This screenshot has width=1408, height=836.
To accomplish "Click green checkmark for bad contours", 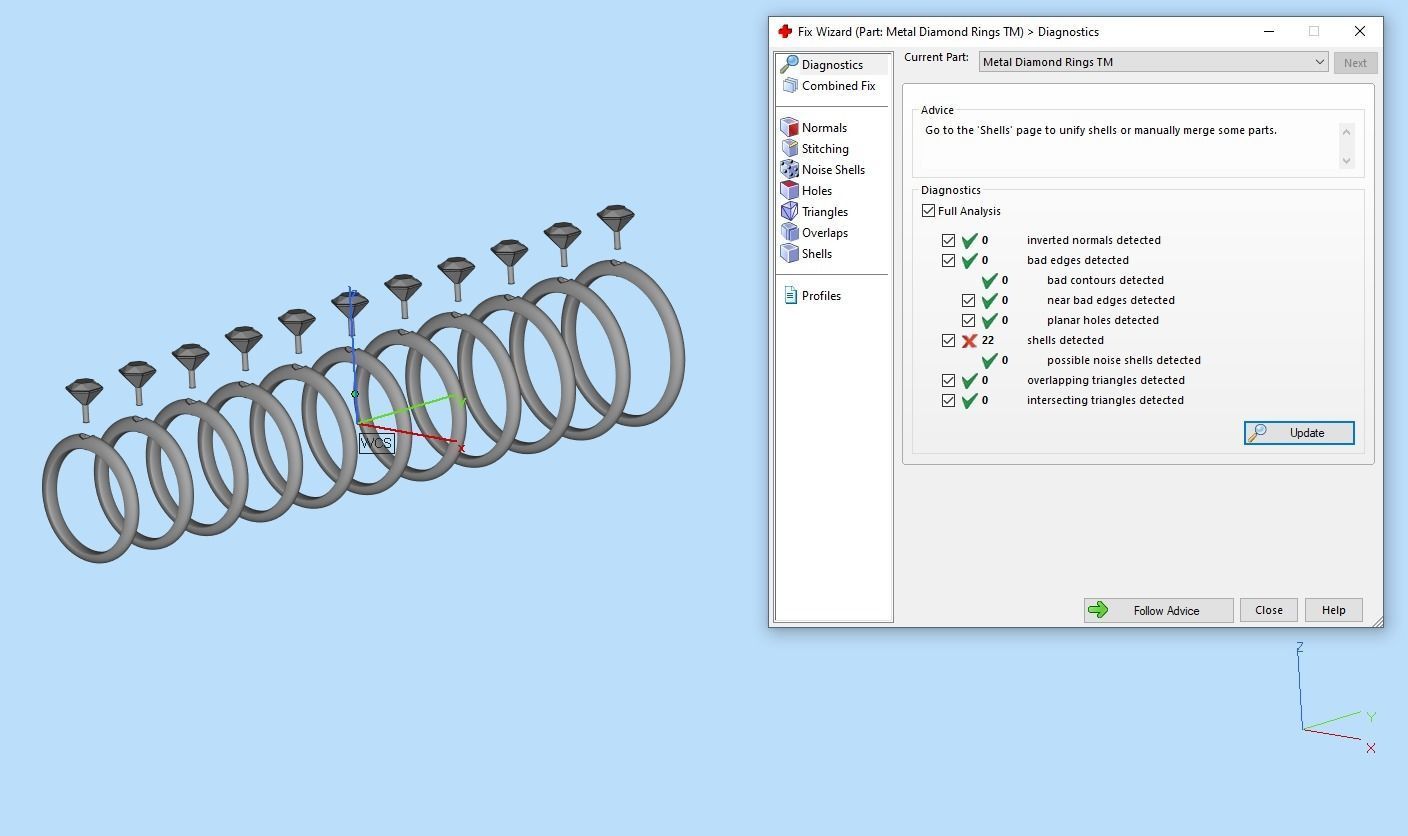I will (989, 281).
